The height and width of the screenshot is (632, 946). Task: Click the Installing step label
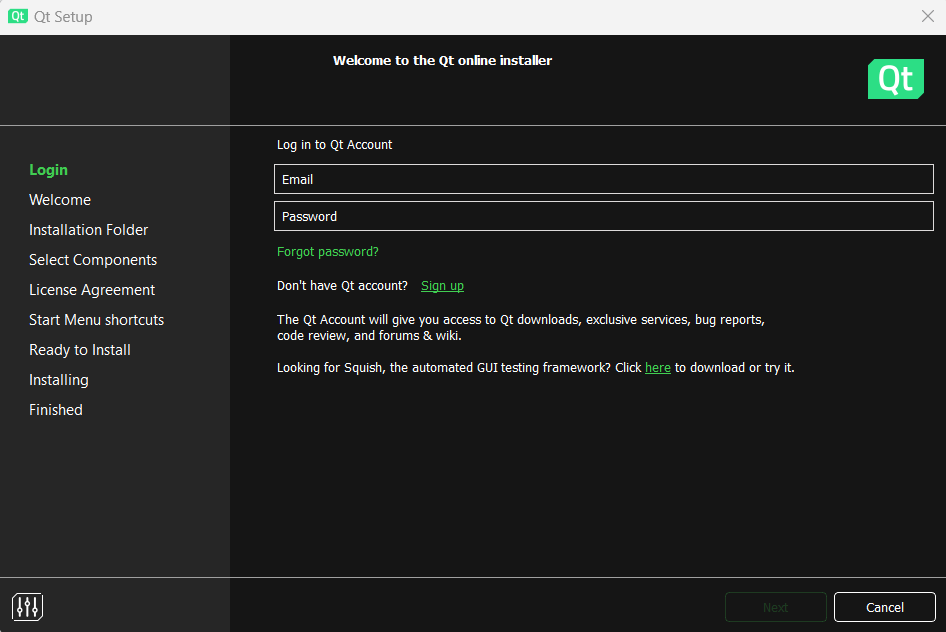click(x=59, y=380)
